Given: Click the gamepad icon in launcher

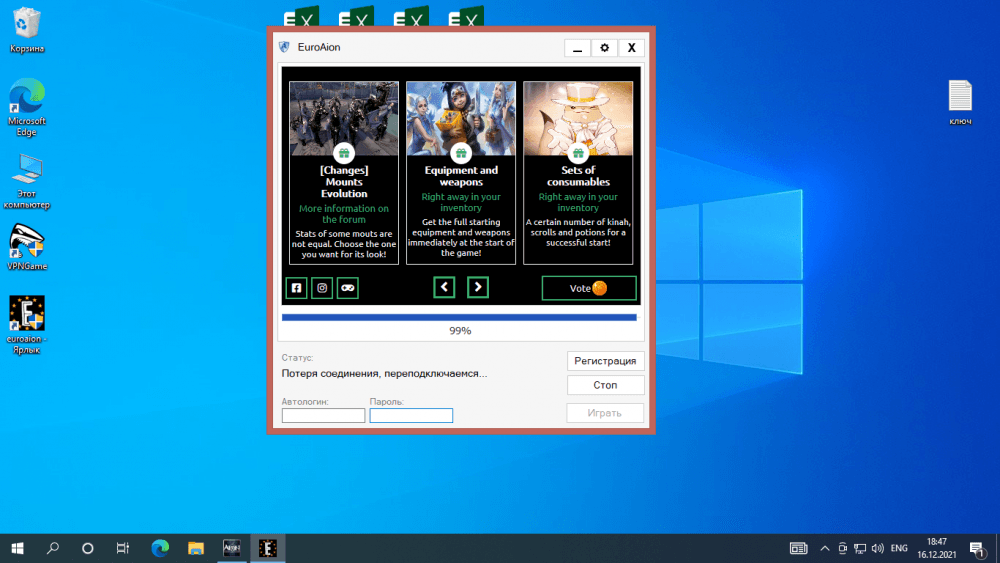Looking at the screenshot, I should pyautogui.click(x=347, y=288).
